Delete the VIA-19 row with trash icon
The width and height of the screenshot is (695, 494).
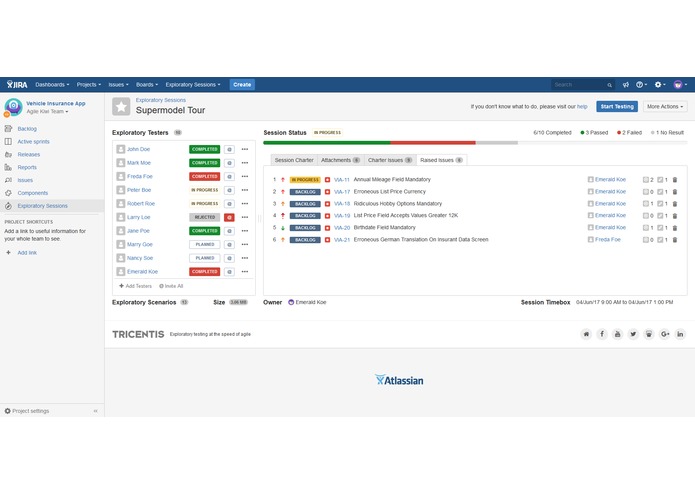click(675, 216)
